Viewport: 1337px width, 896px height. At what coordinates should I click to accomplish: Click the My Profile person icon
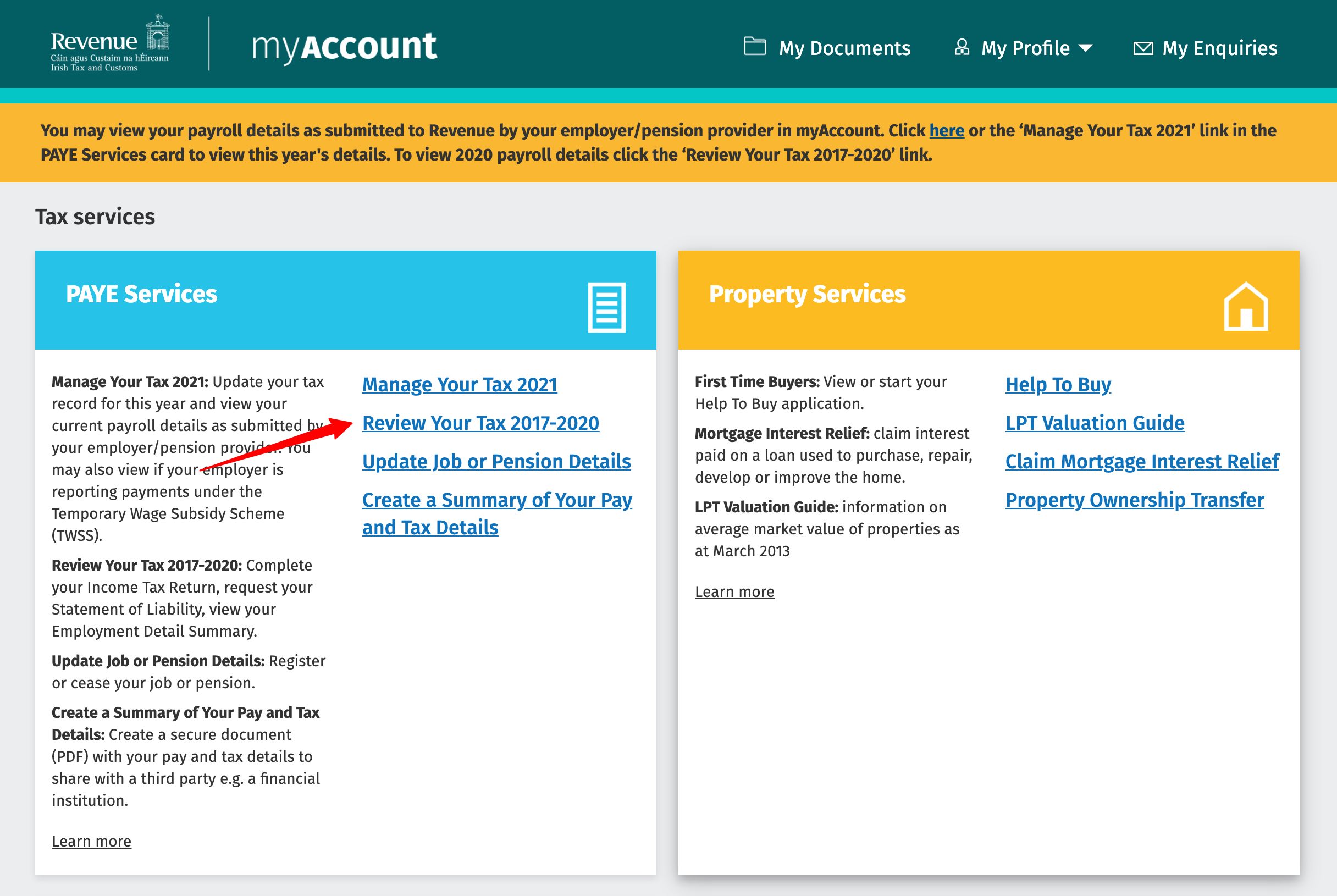962,47
